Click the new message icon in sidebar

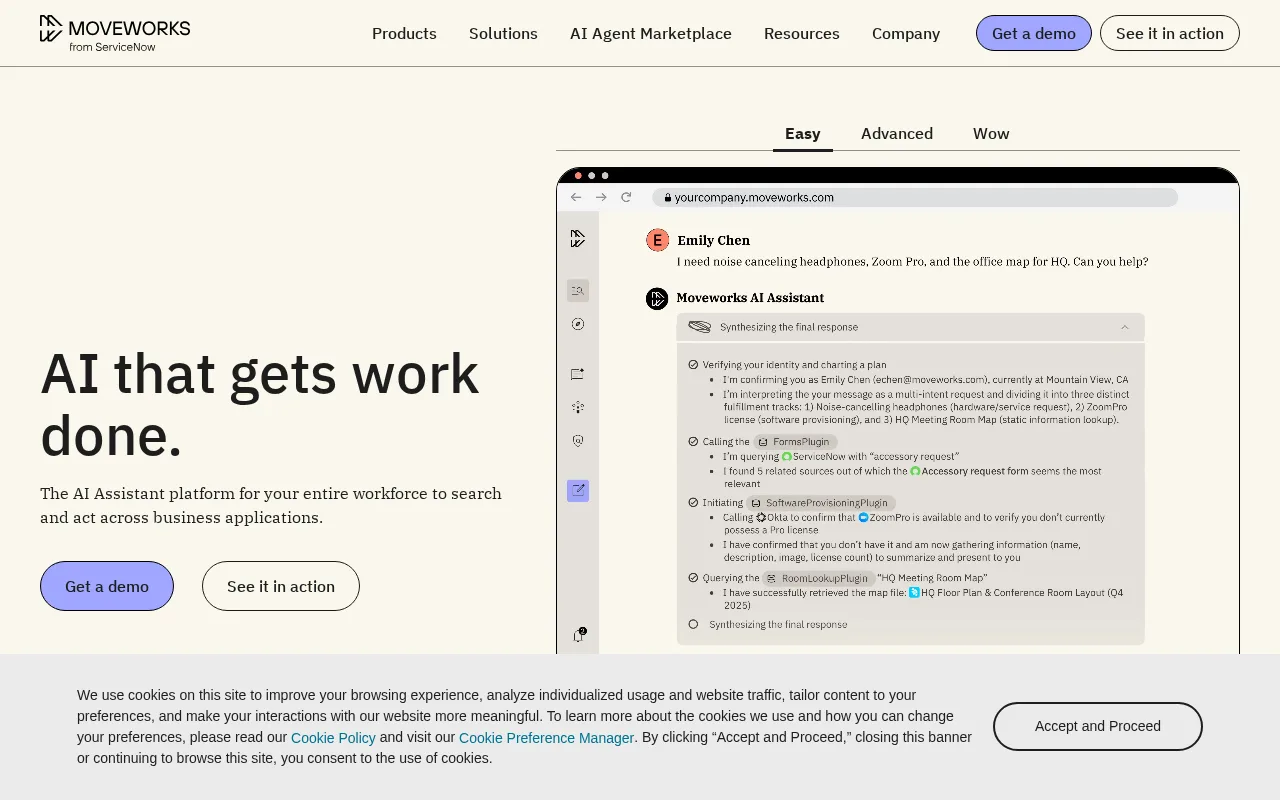pyautogui.click(x=578, y=374)
